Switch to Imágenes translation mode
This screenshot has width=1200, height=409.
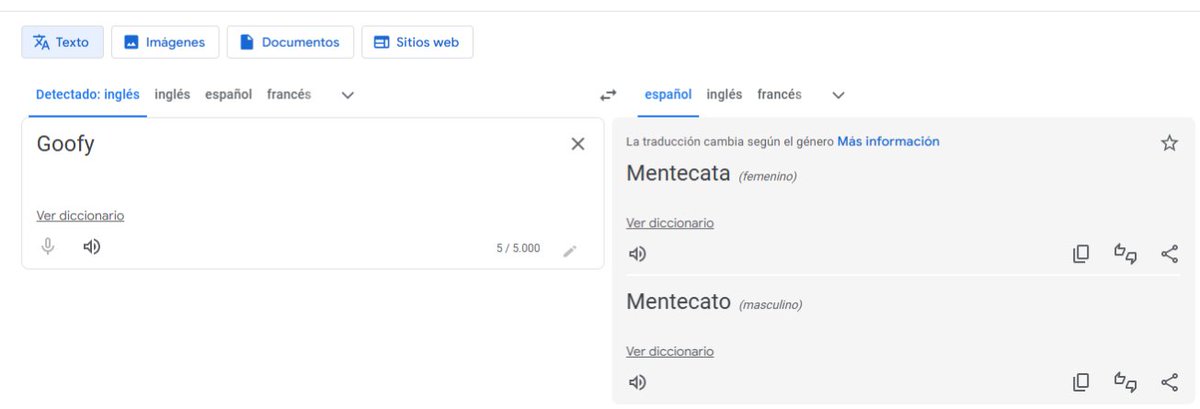point(164,42)
